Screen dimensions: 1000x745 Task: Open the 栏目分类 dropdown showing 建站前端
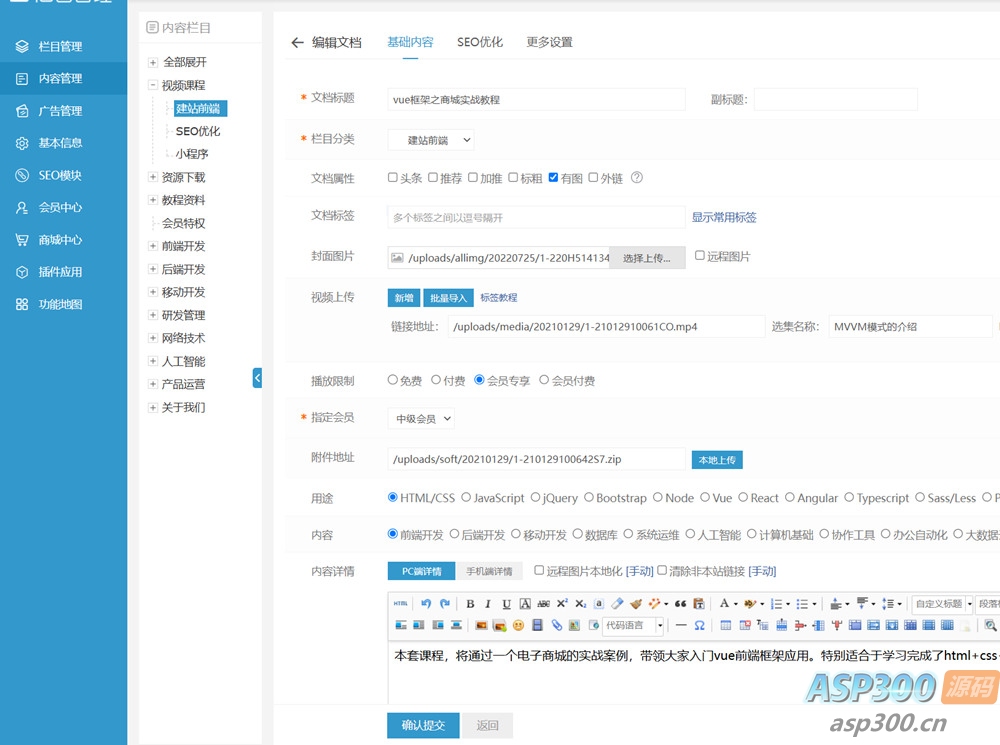pos(431,140)
